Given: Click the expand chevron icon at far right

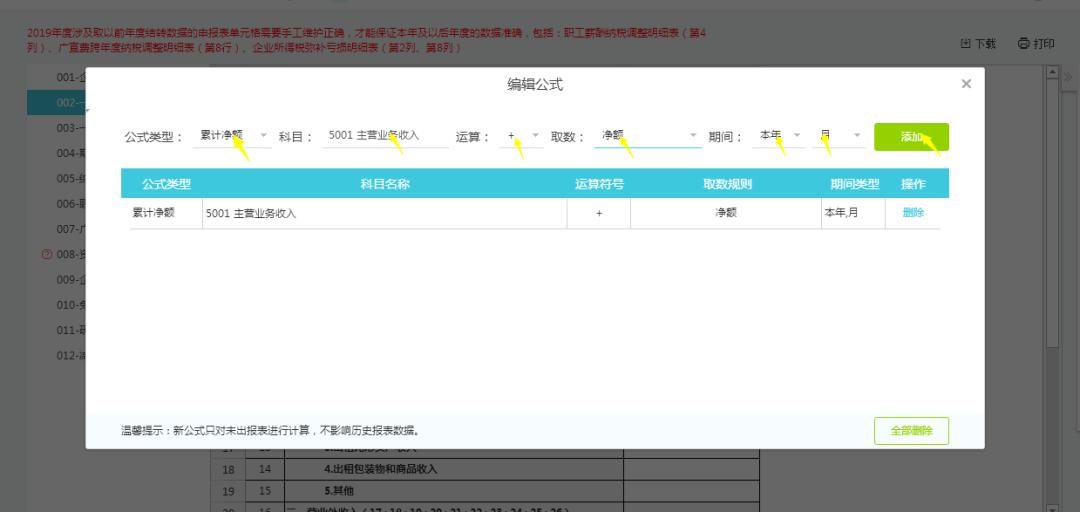Looking at the screenshot, I should [x=1068, y=77].
